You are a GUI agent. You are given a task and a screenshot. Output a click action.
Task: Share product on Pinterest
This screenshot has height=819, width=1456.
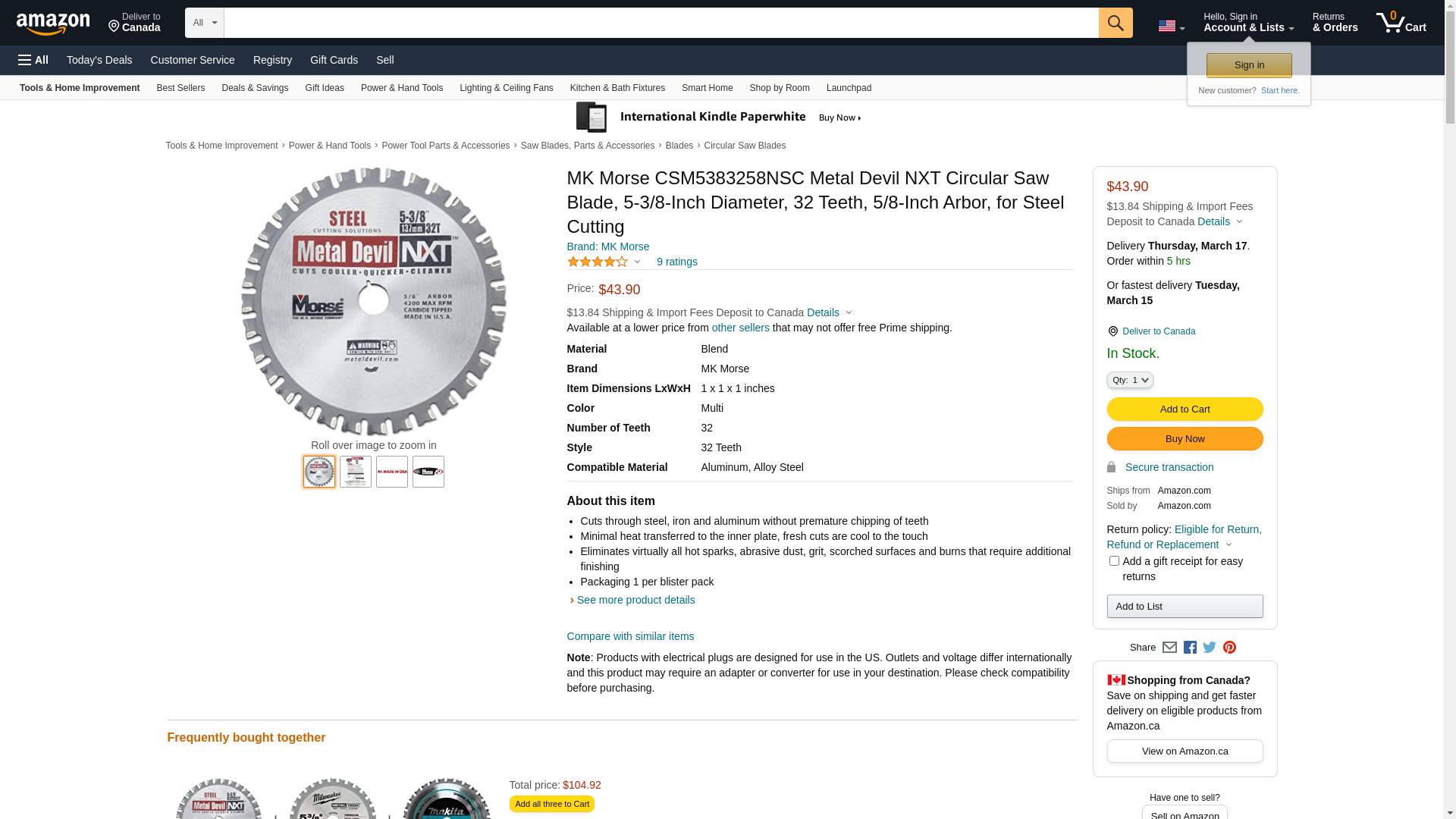click(1229, 648)
